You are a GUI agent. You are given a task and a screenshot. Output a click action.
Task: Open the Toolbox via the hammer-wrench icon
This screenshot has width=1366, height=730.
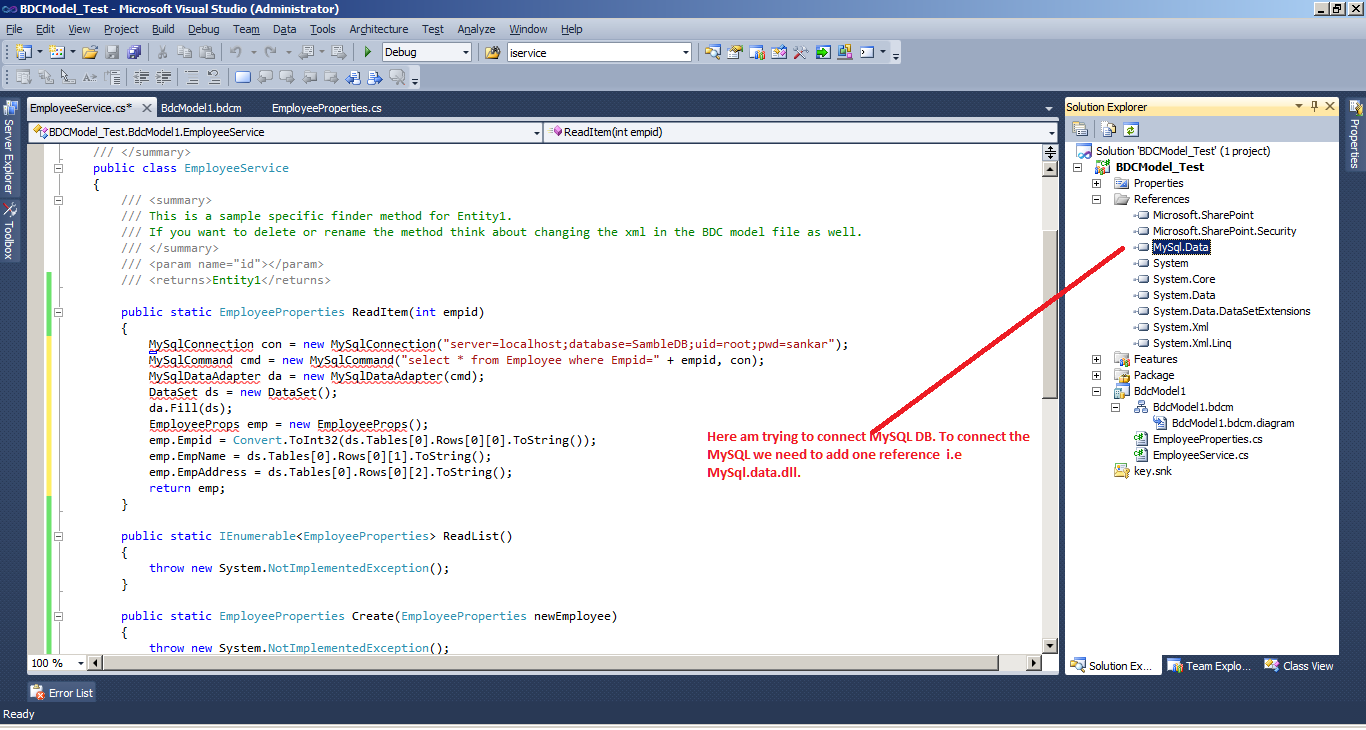(800, 52)
